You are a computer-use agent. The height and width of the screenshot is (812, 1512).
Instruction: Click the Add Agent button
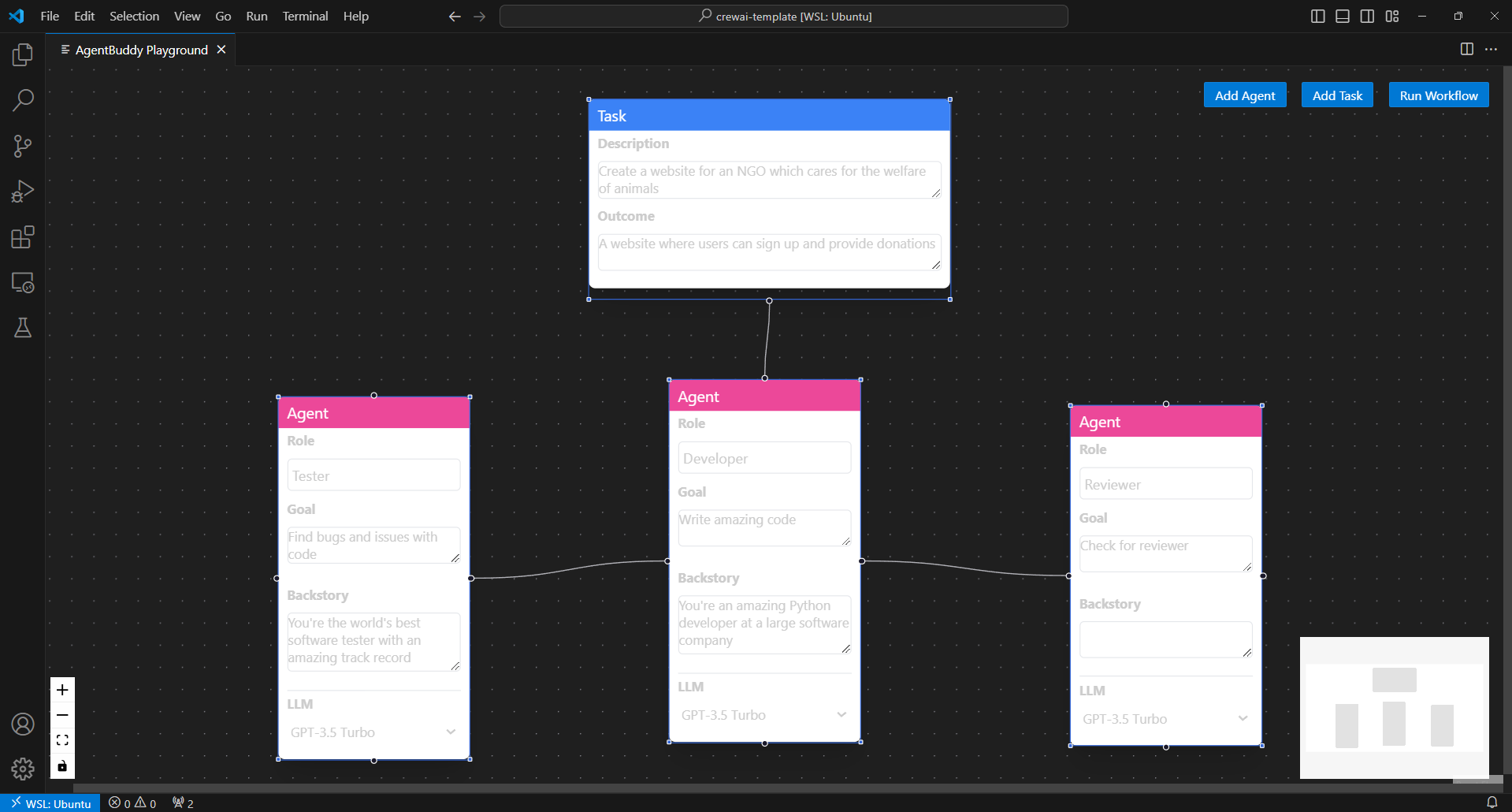coord(1245,95)
